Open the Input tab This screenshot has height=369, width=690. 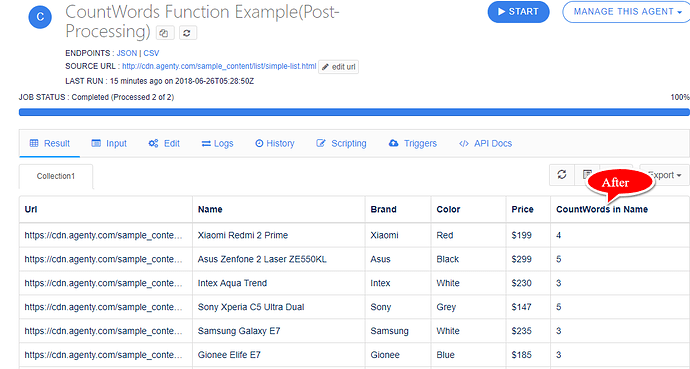109,143
